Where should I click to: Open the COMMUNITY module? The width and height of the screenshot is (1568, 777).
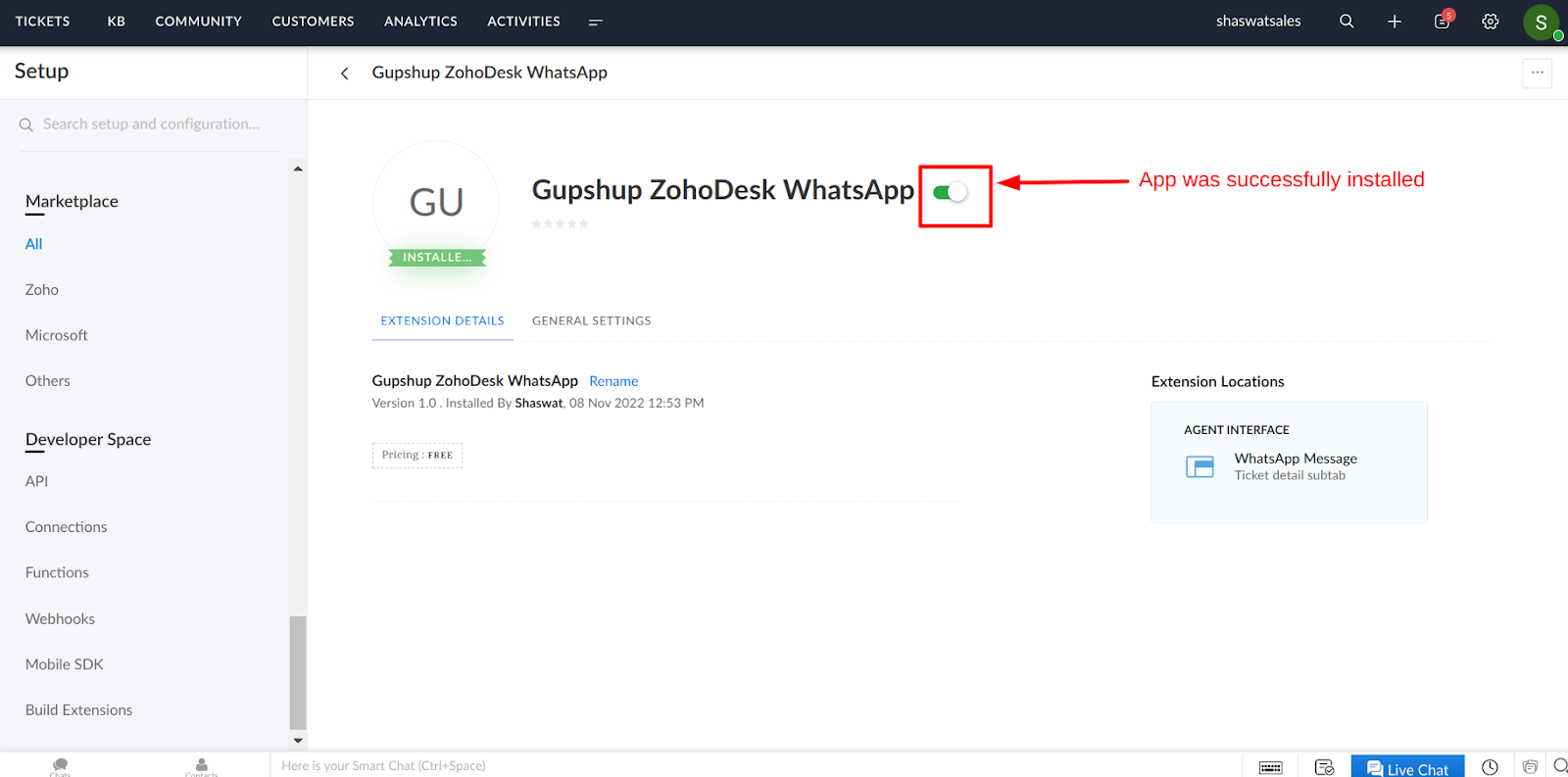(x=198, y=21)
